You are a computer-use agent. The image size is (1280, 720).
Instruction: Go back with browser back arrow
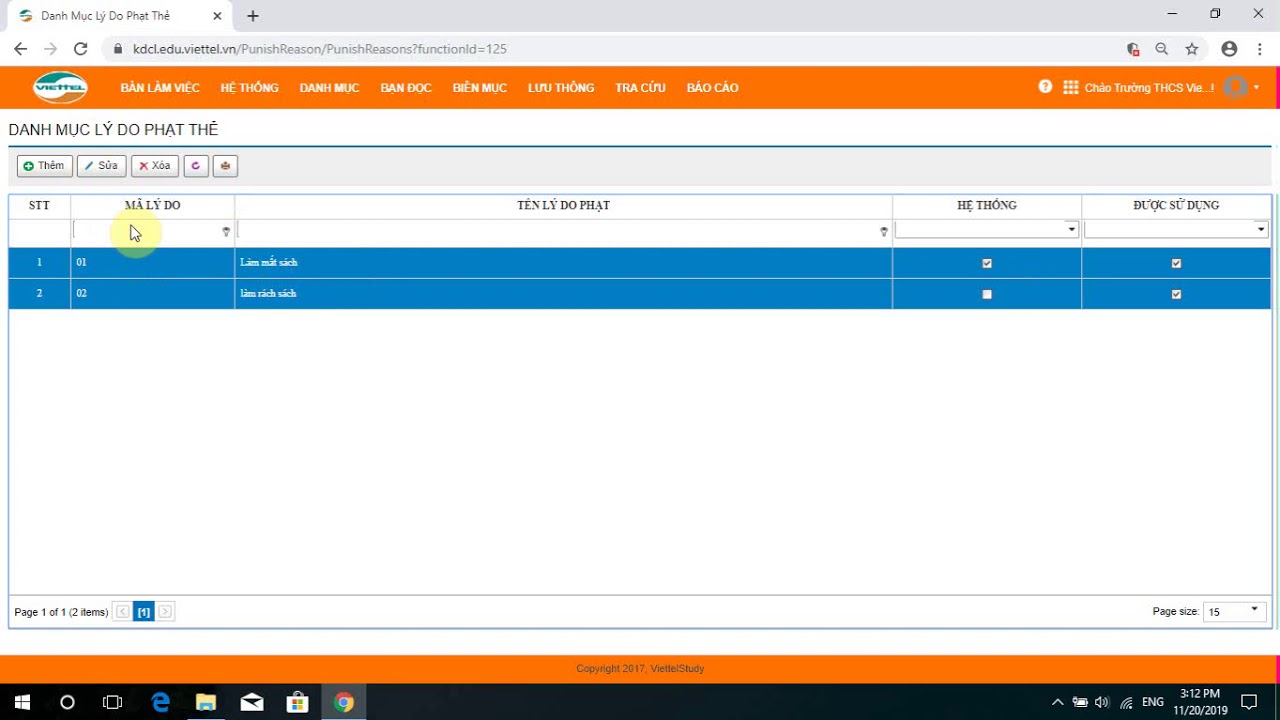point(20,48)
